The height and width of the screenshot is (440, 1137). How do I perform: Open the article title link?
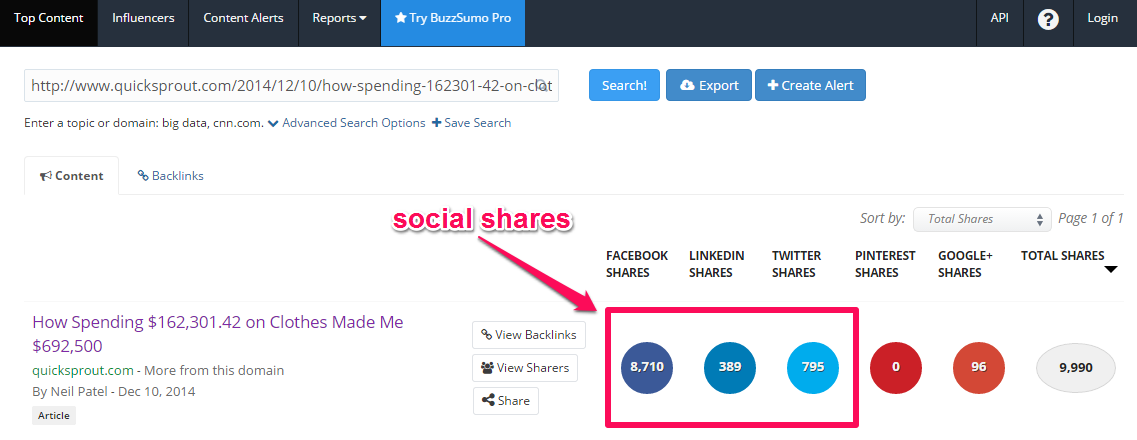coord(218,333)
